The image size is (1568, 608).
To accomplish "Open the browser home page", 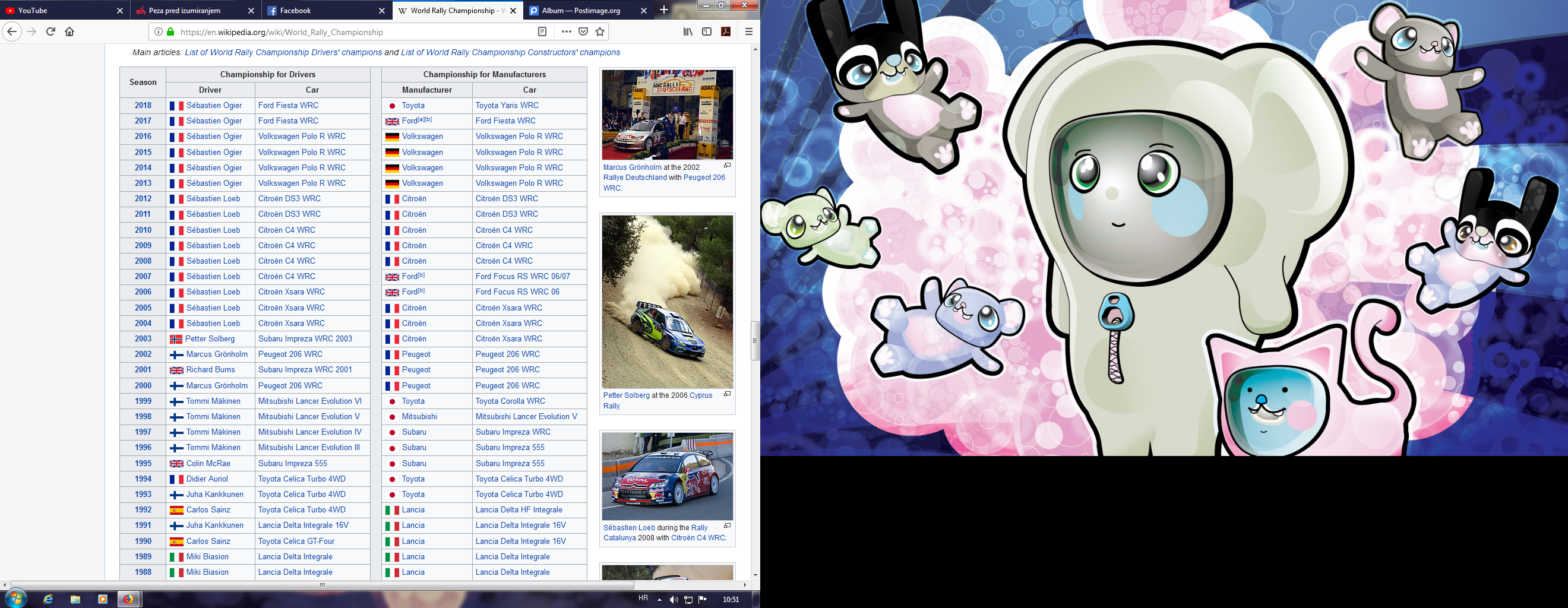I will pyautogui.click(x=69, y=31).
